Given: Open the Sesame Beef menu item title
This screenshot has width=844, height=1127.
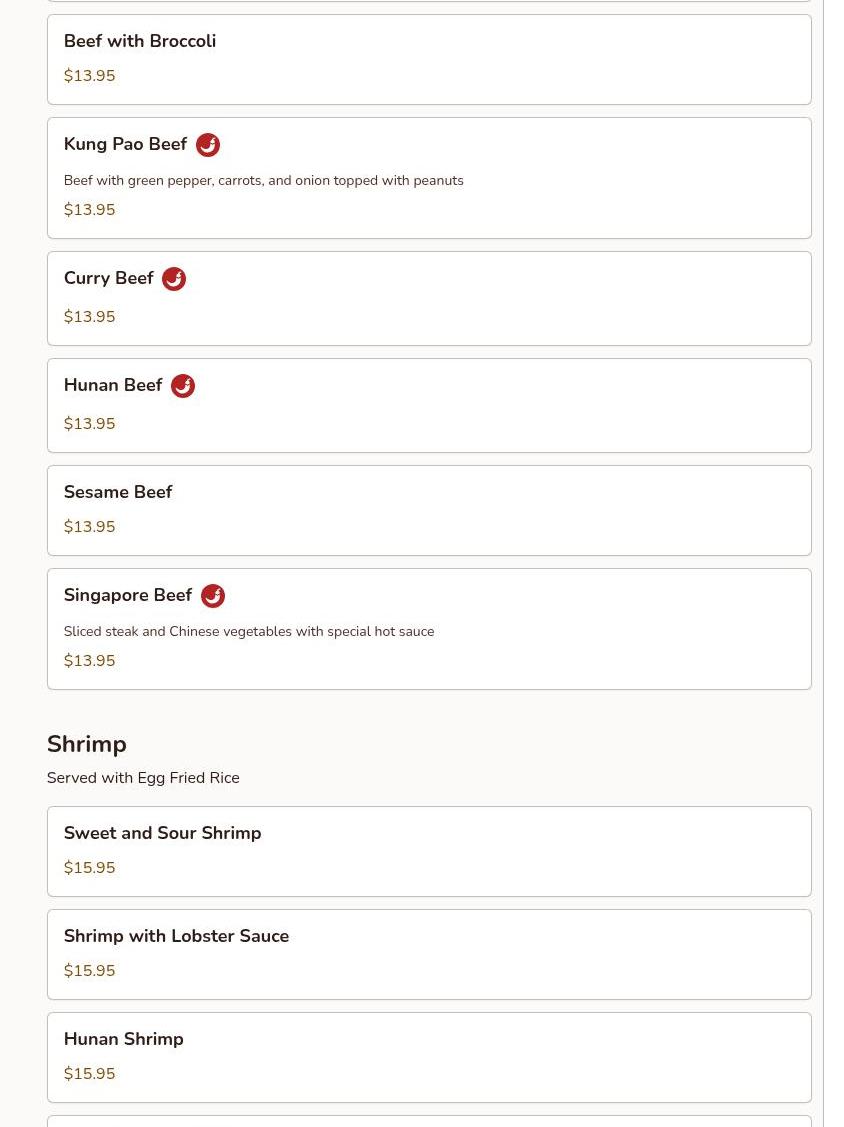Looking at the screenshot, I should [x=118, y=492].
